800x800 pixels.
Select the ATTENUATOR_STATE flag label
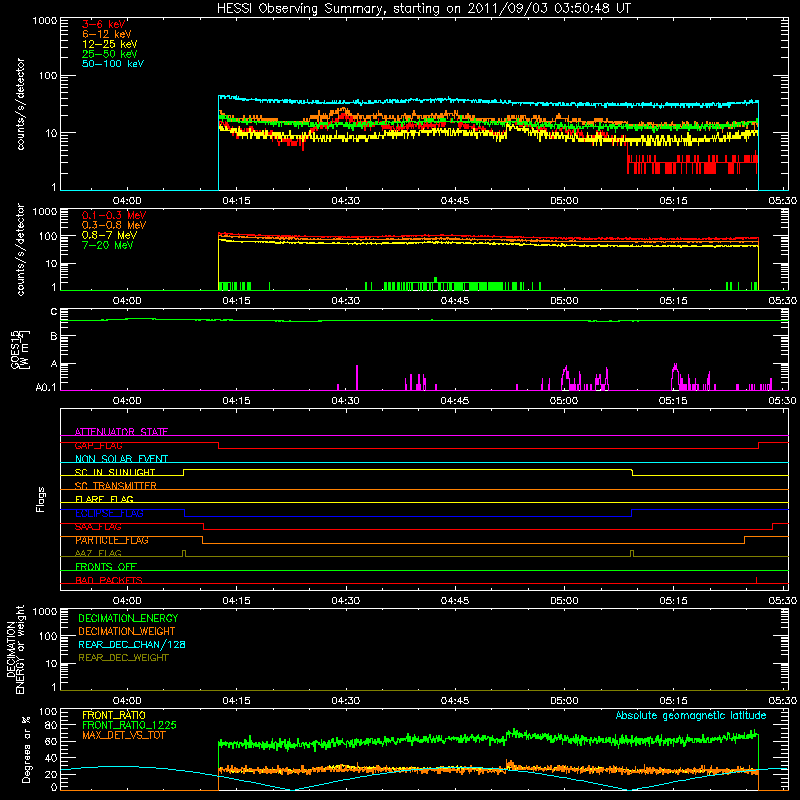pos(121,432)
